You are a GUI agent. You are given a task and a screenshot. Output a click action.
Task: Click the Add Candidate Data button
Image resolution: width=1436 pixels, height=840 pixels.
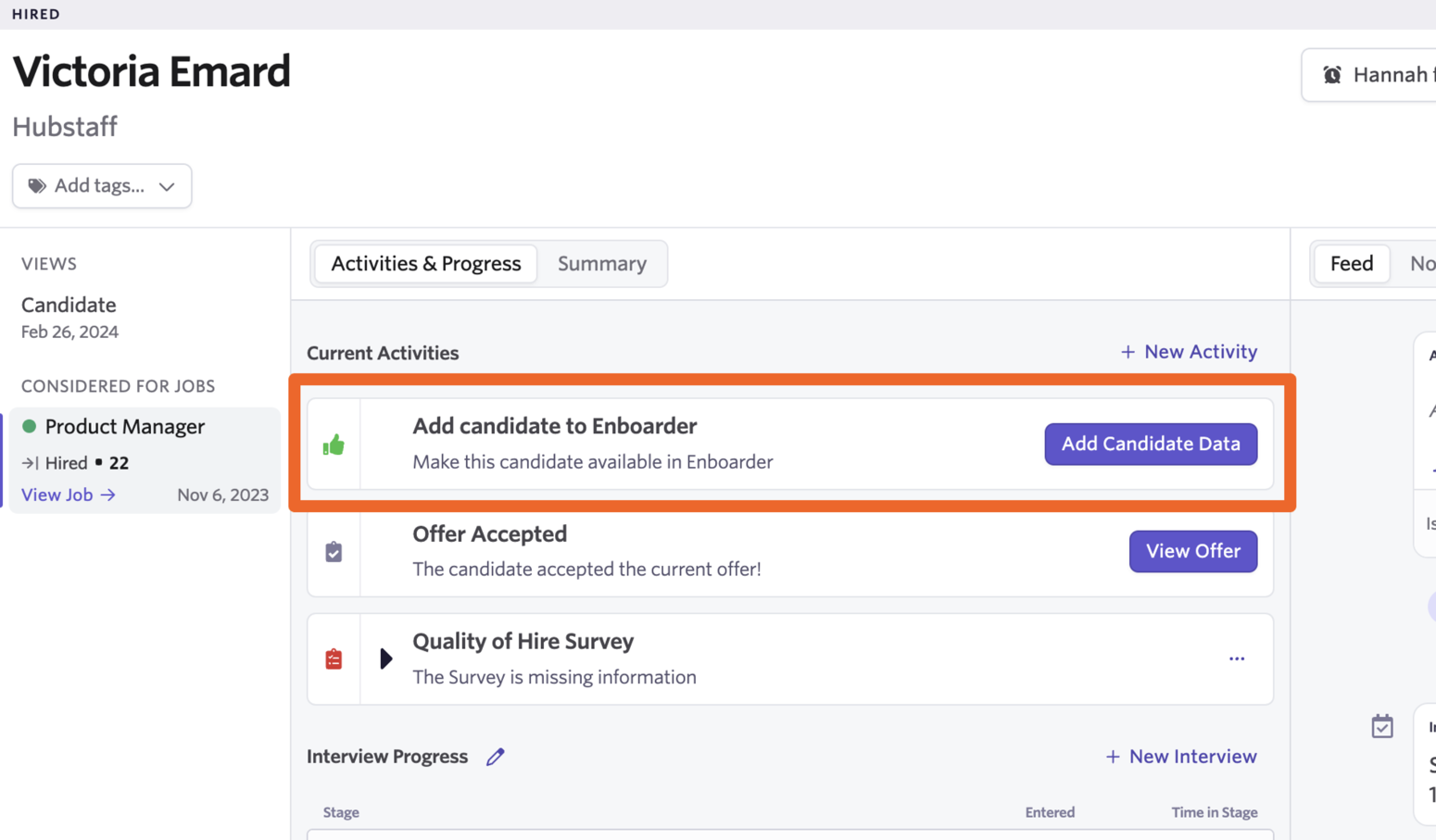(1151, 444)
